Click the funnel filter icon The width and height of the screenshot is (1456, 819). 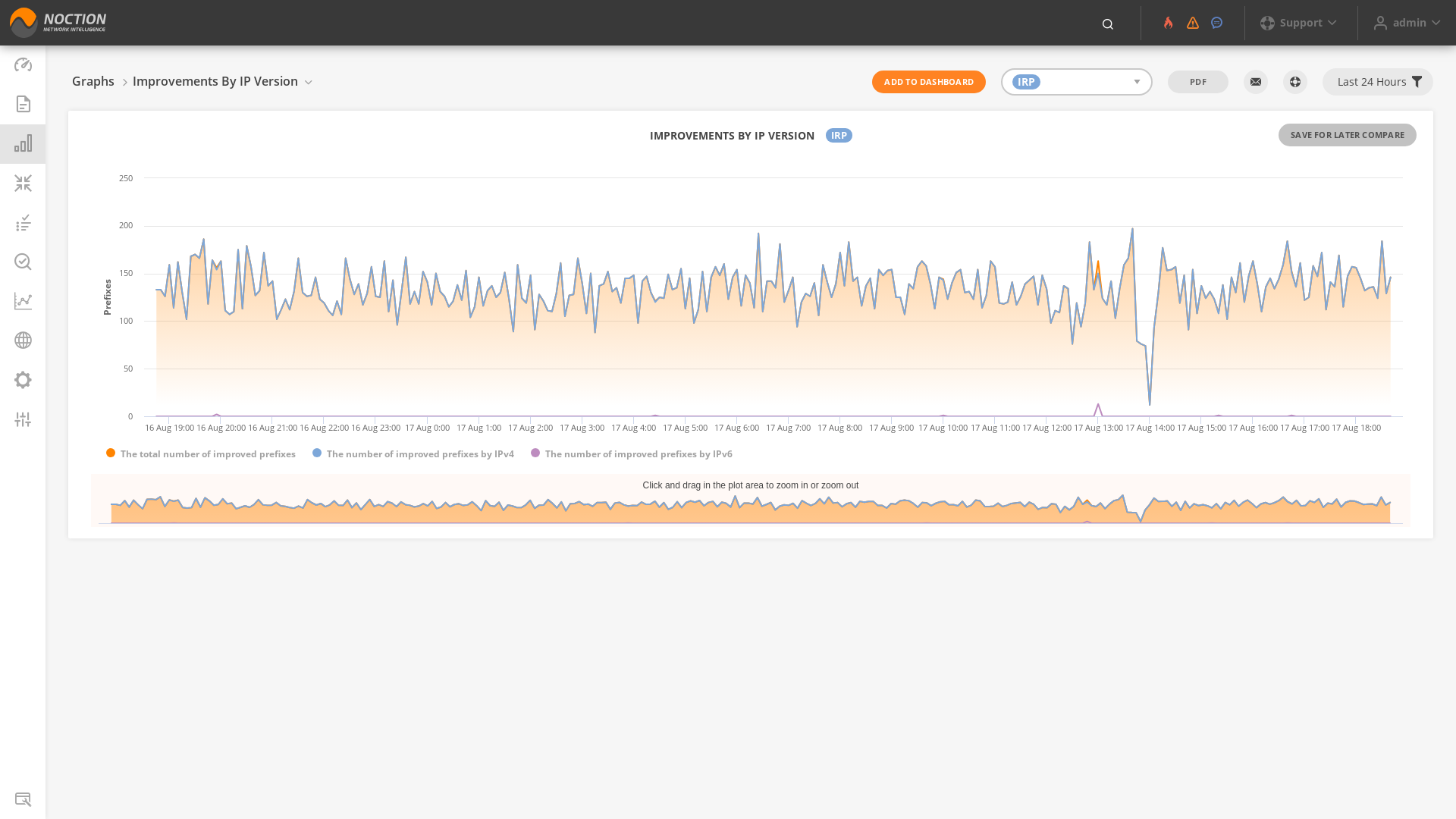1417,82
